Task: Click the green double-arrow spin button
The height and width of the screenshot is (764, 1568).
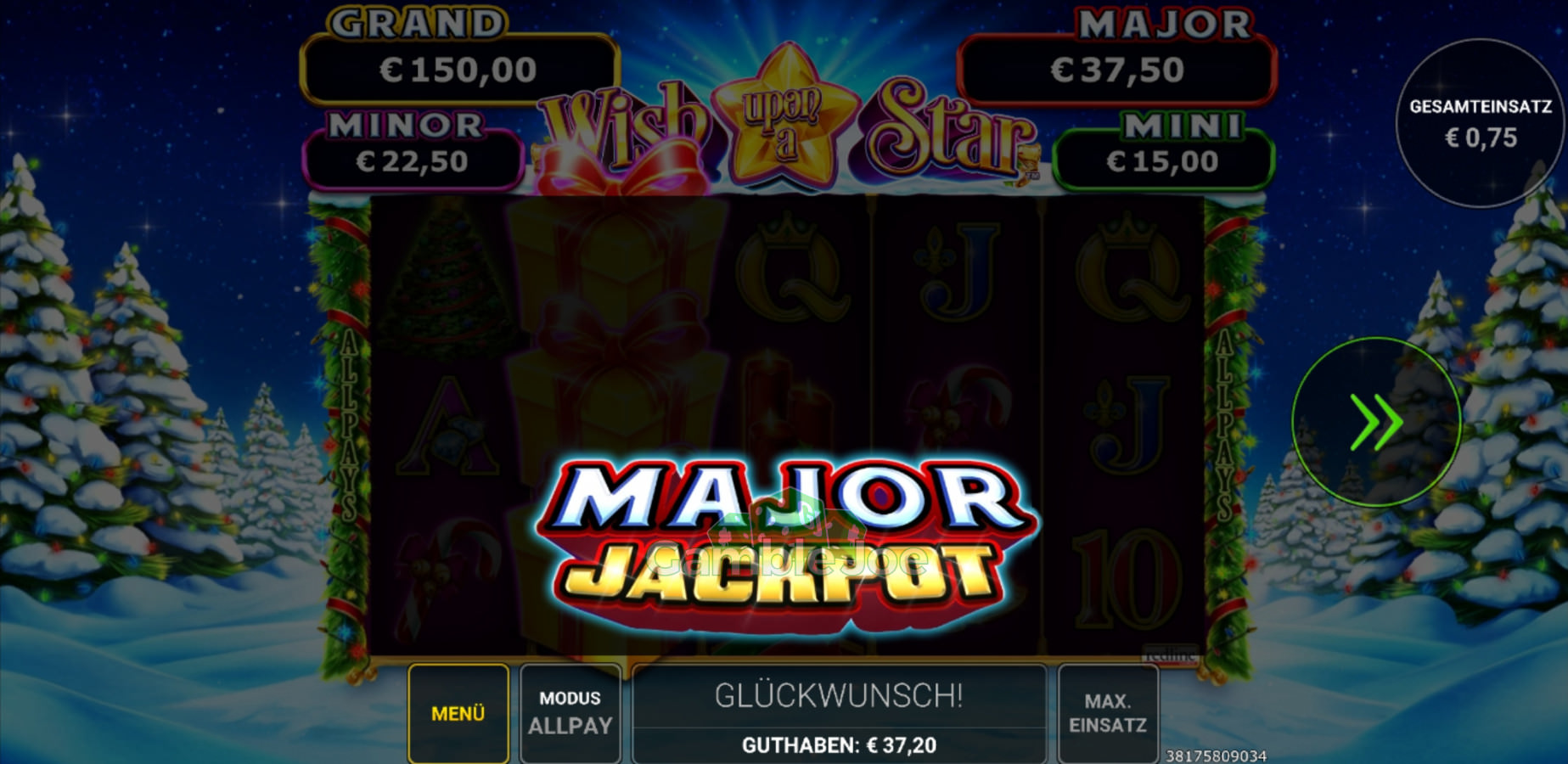Action: (1376, 422)
